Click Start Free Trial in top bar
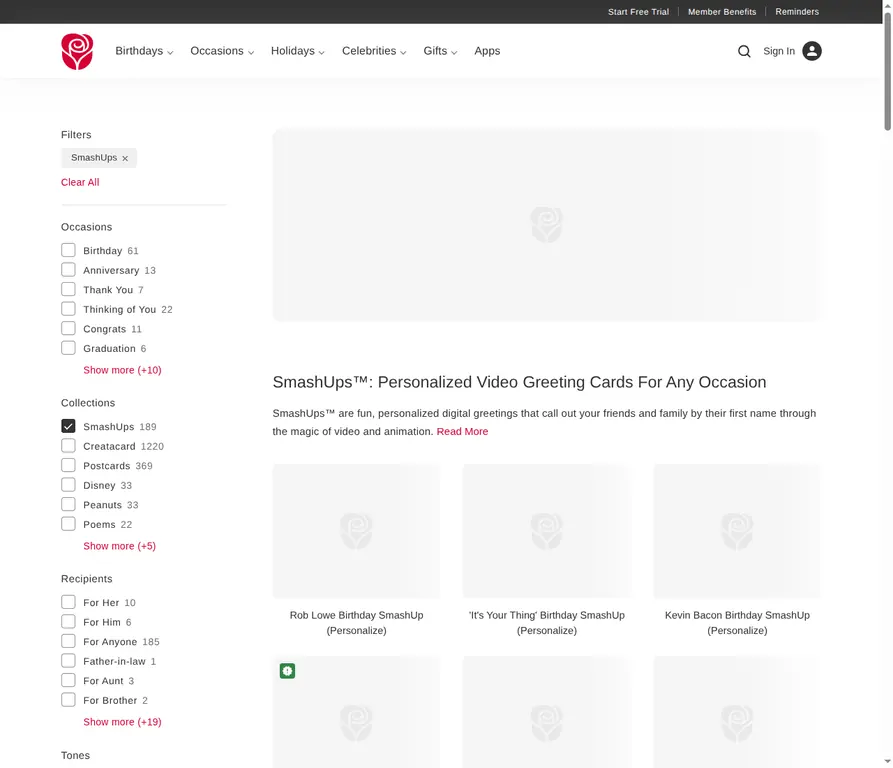 638,12
